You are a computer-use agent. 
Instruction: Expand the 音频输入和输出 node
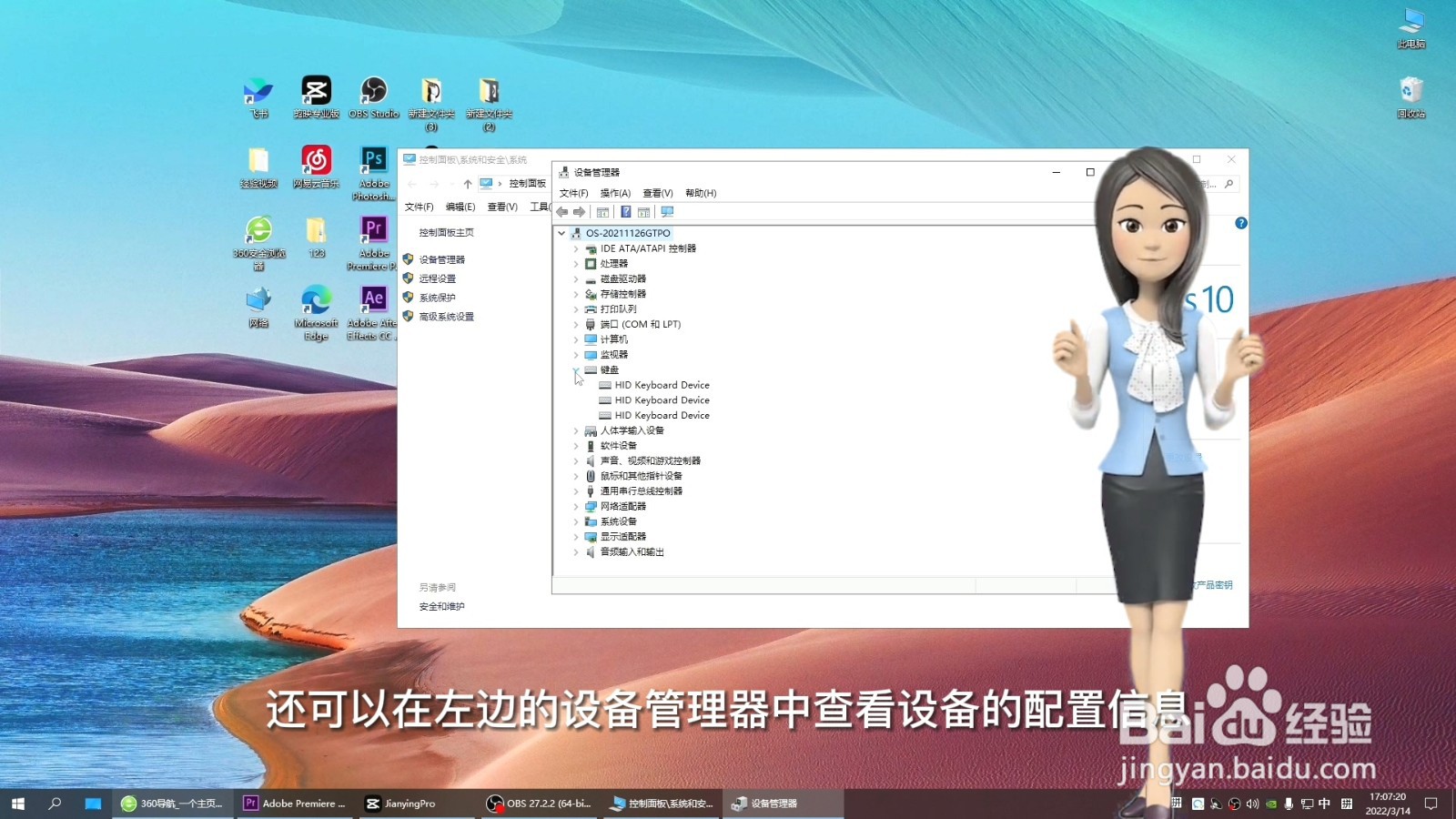(576, 551)
